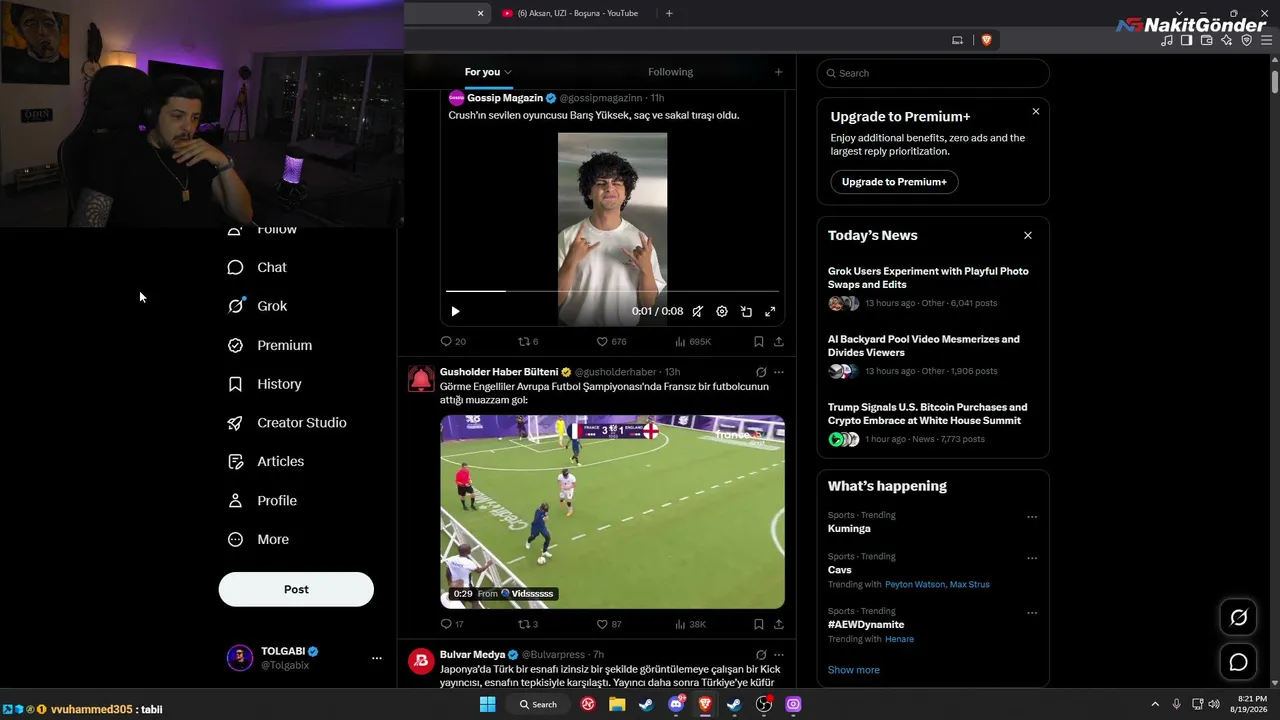Share the Gusholder Haber Bülteni post

pos(779,624)
